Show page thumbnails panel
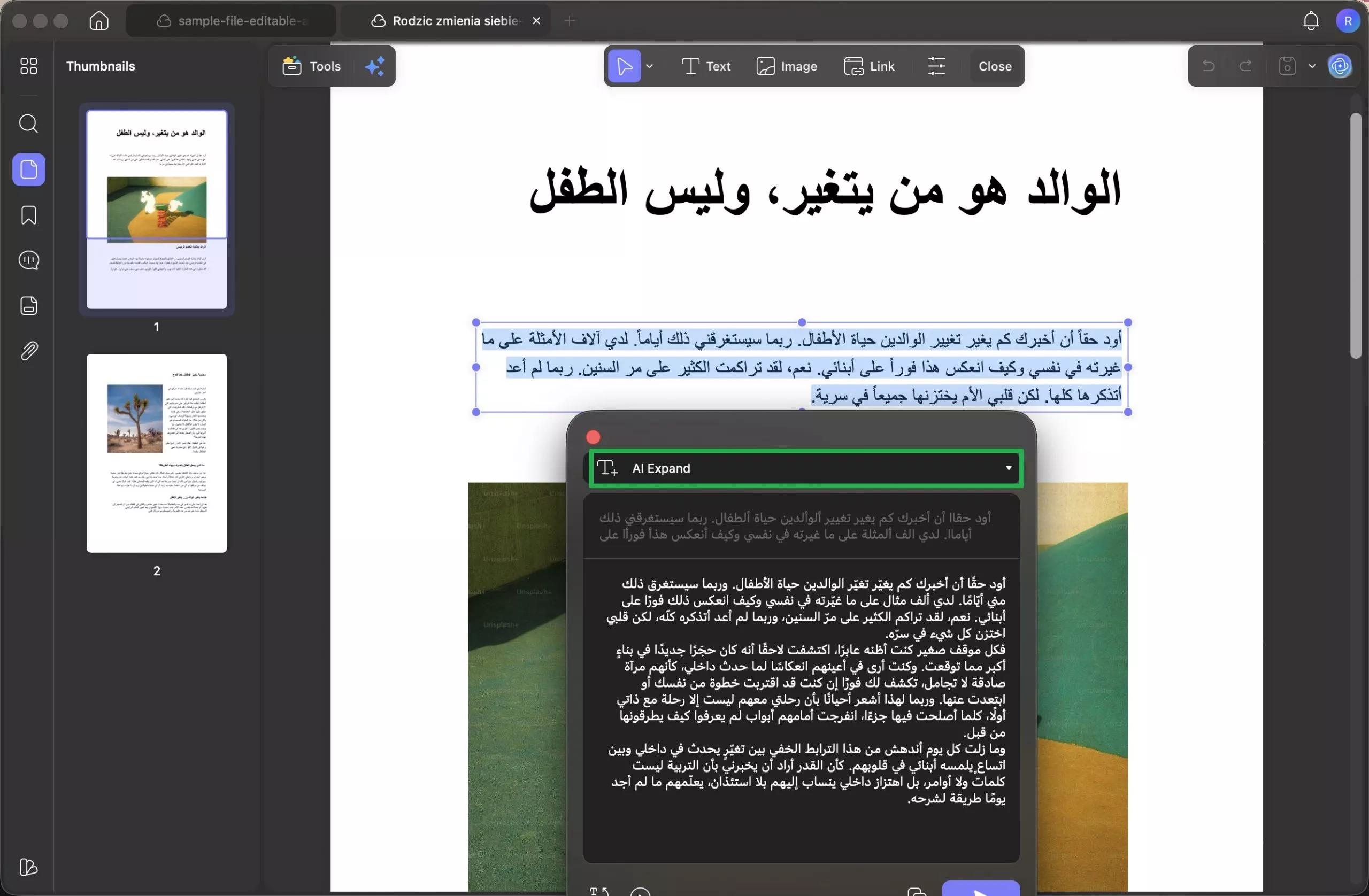The height and width of the screenshot is (896, 1369). coord(28,169)
